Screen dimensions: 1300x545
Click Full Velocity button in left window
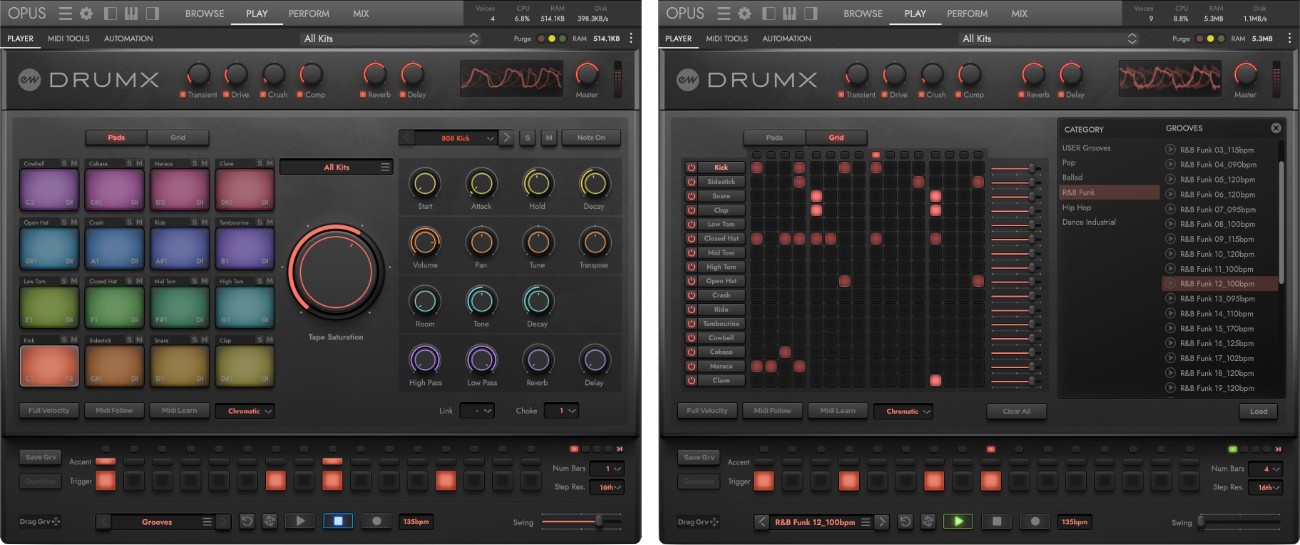coord(48,411)
